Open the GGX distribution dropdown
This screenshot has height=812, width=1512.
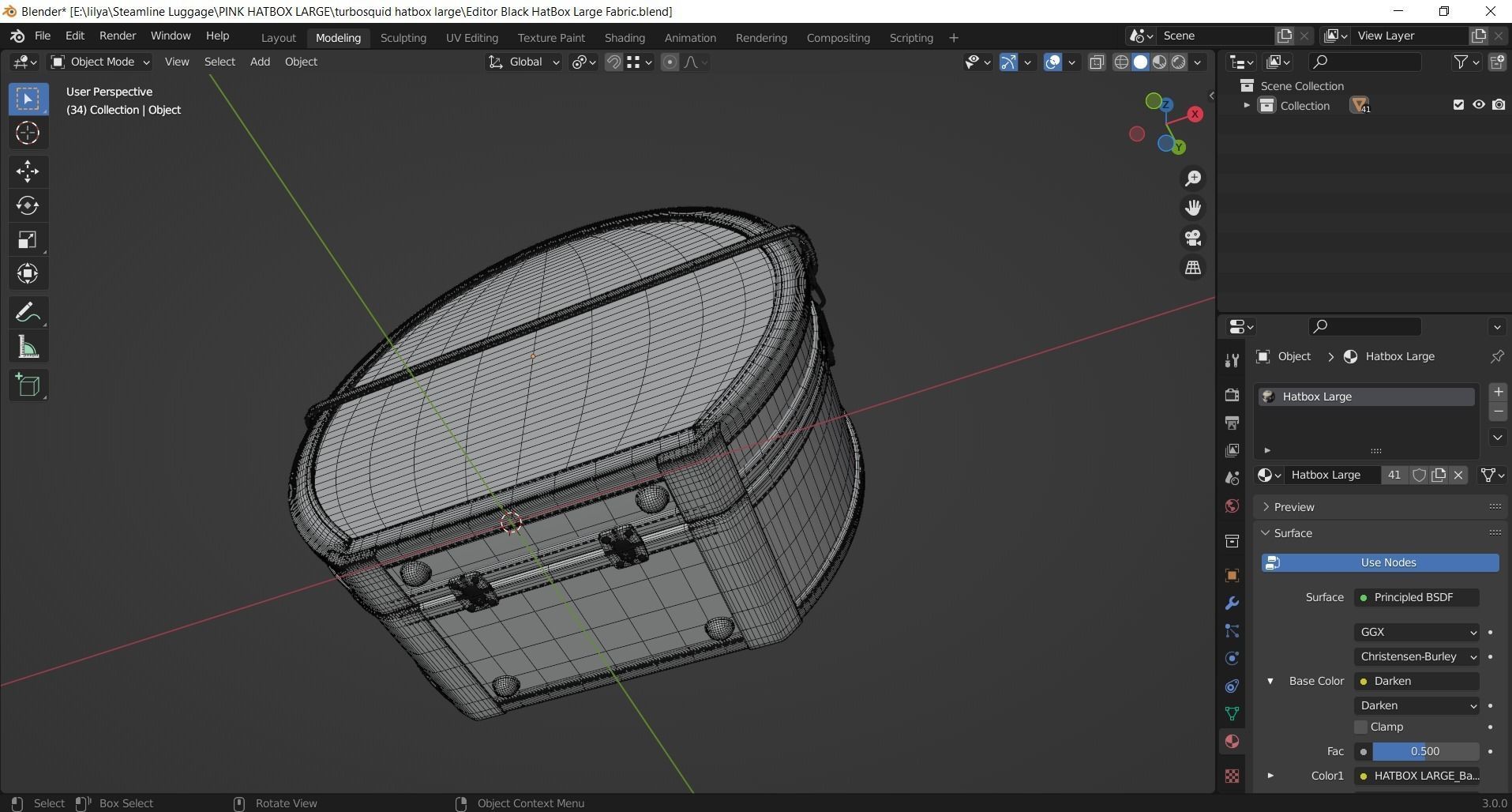1416,632
